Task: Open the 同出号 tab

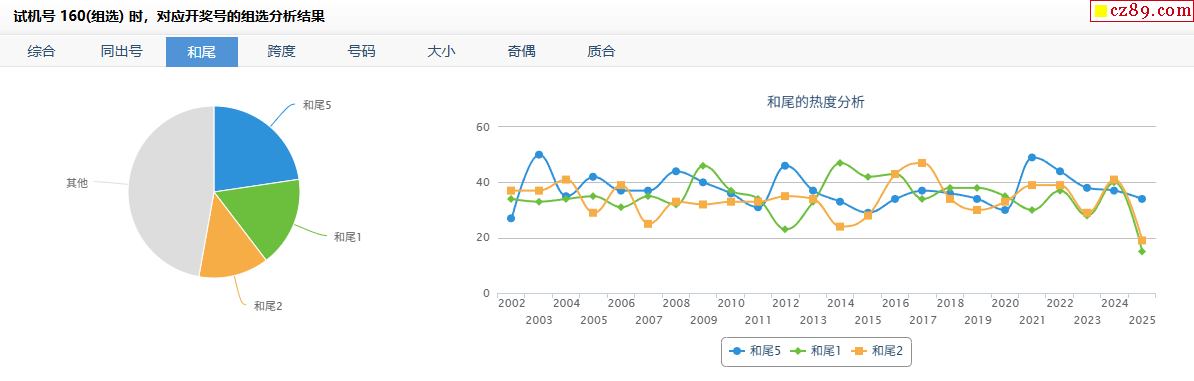Action: click(x=121, y=52)
